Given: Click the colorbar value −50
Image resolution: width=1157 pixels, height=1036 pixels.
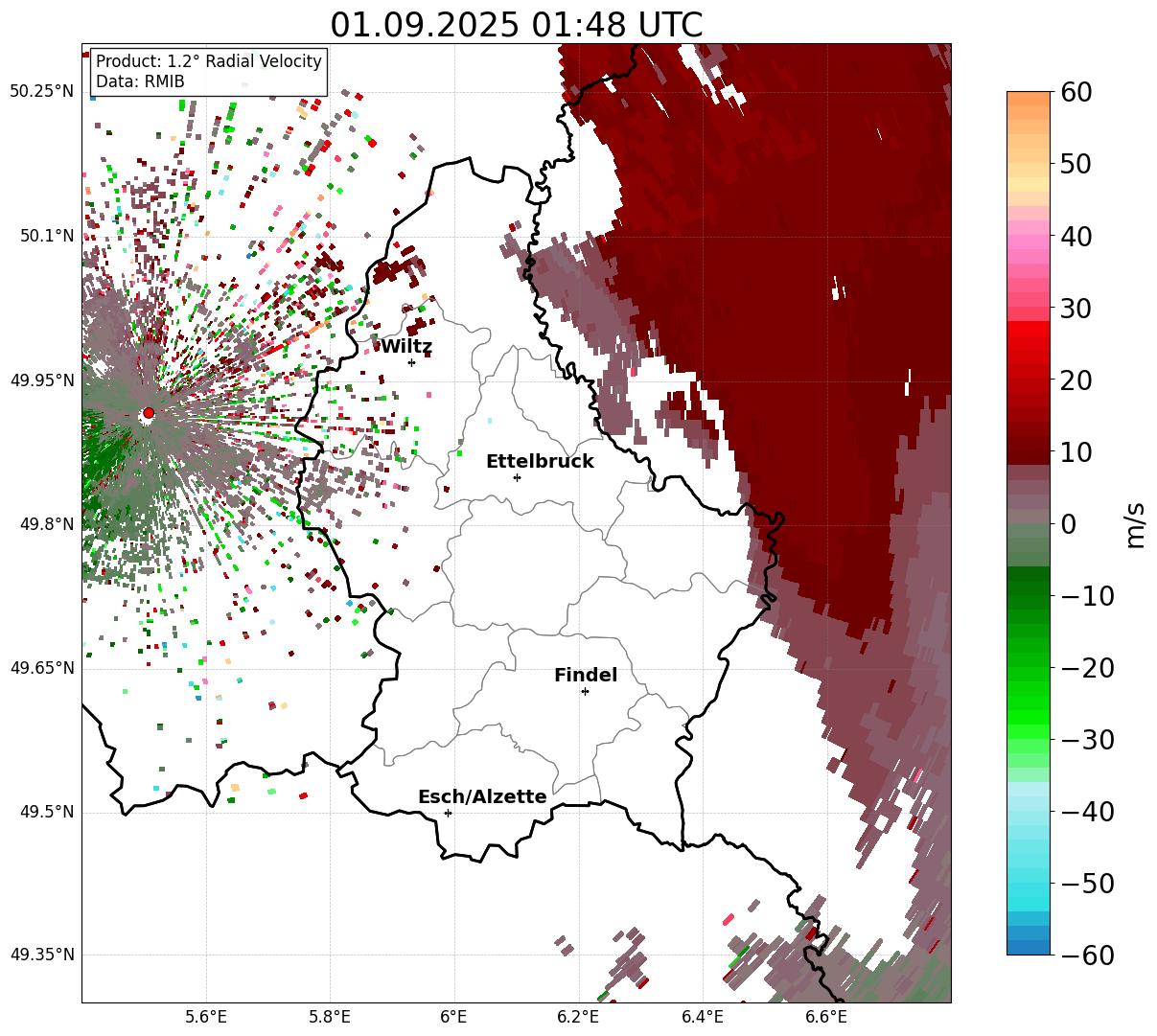Looking at the screenshot, I should [x=1087, y=884].
